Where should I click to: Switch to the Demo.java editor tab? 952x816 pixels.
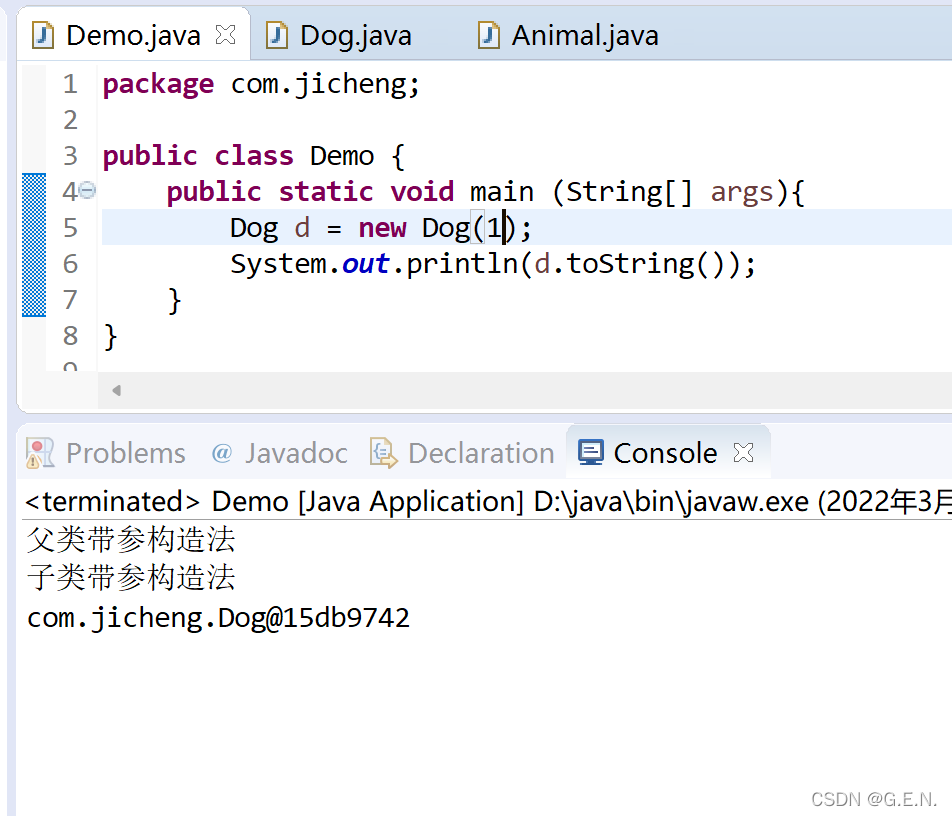(133, 35)
